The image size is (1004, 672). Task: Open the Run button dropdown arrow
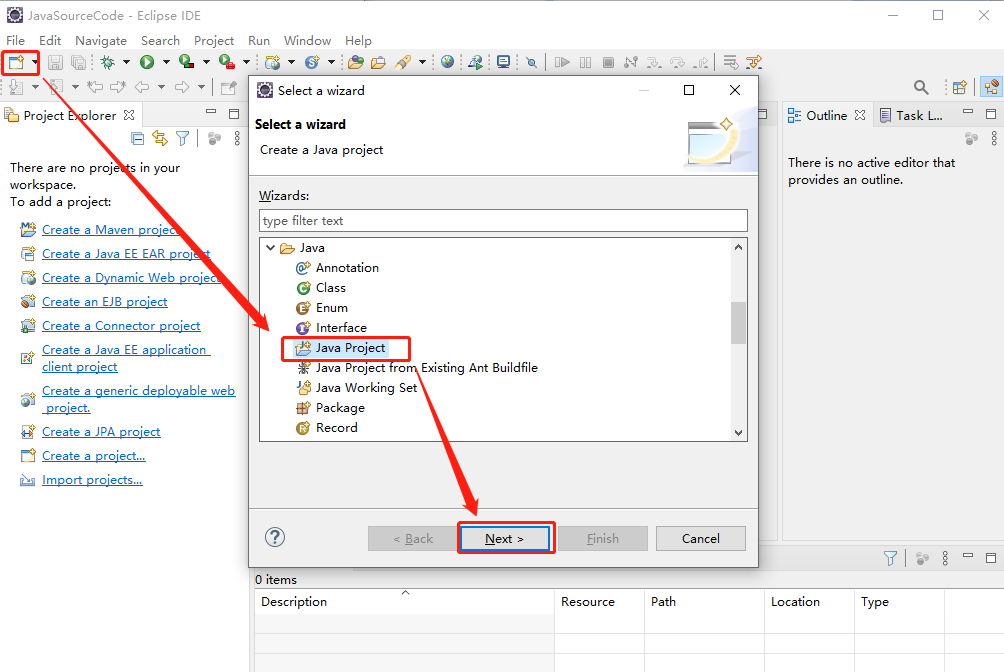click(x=166, y=62)
